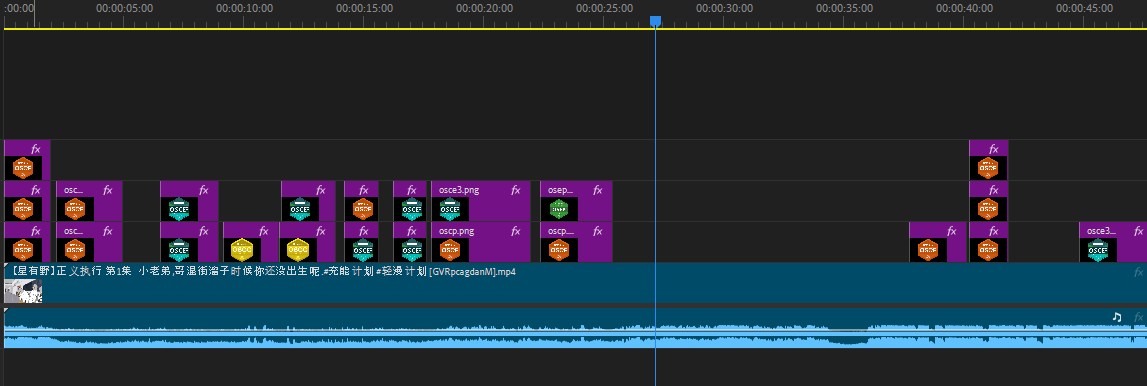
Task: Select the first yellow badge clip thumbnail
Action: (x=241, y=249)
